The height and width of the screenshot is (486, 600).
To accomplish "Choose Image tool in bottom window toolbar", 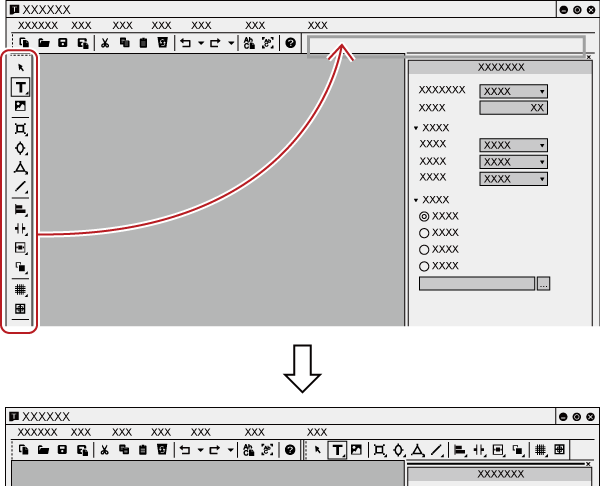I will 356,450.
